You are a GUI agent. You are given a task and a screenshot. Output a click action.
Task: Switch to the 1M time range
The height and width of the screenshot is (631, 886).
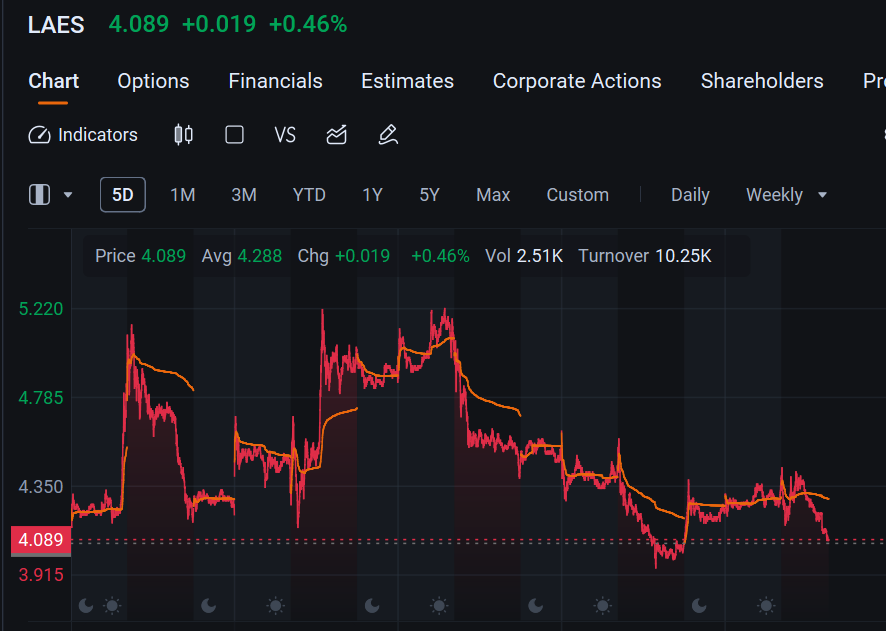[183, 195]
